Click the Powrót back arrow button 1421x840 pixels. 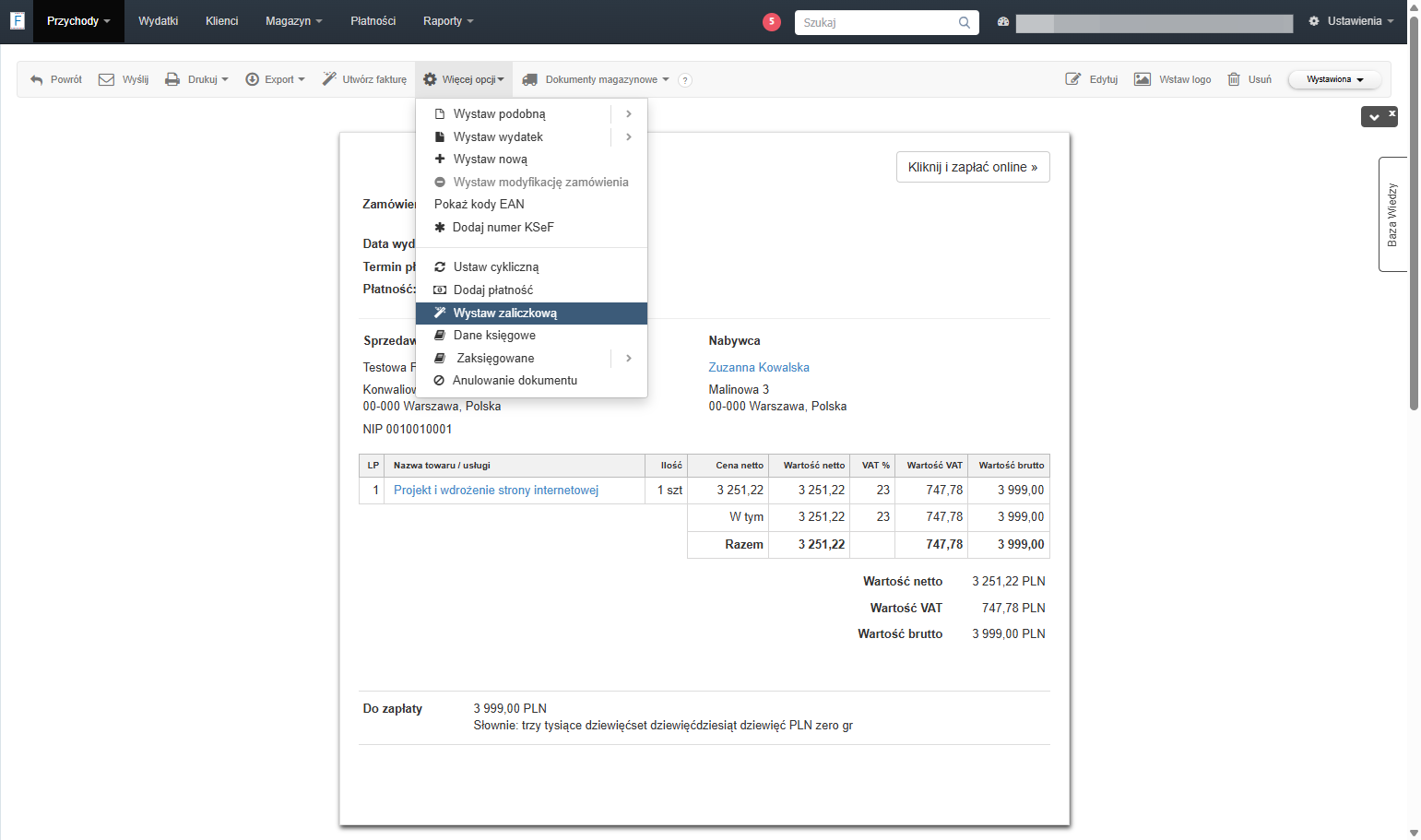56,79
